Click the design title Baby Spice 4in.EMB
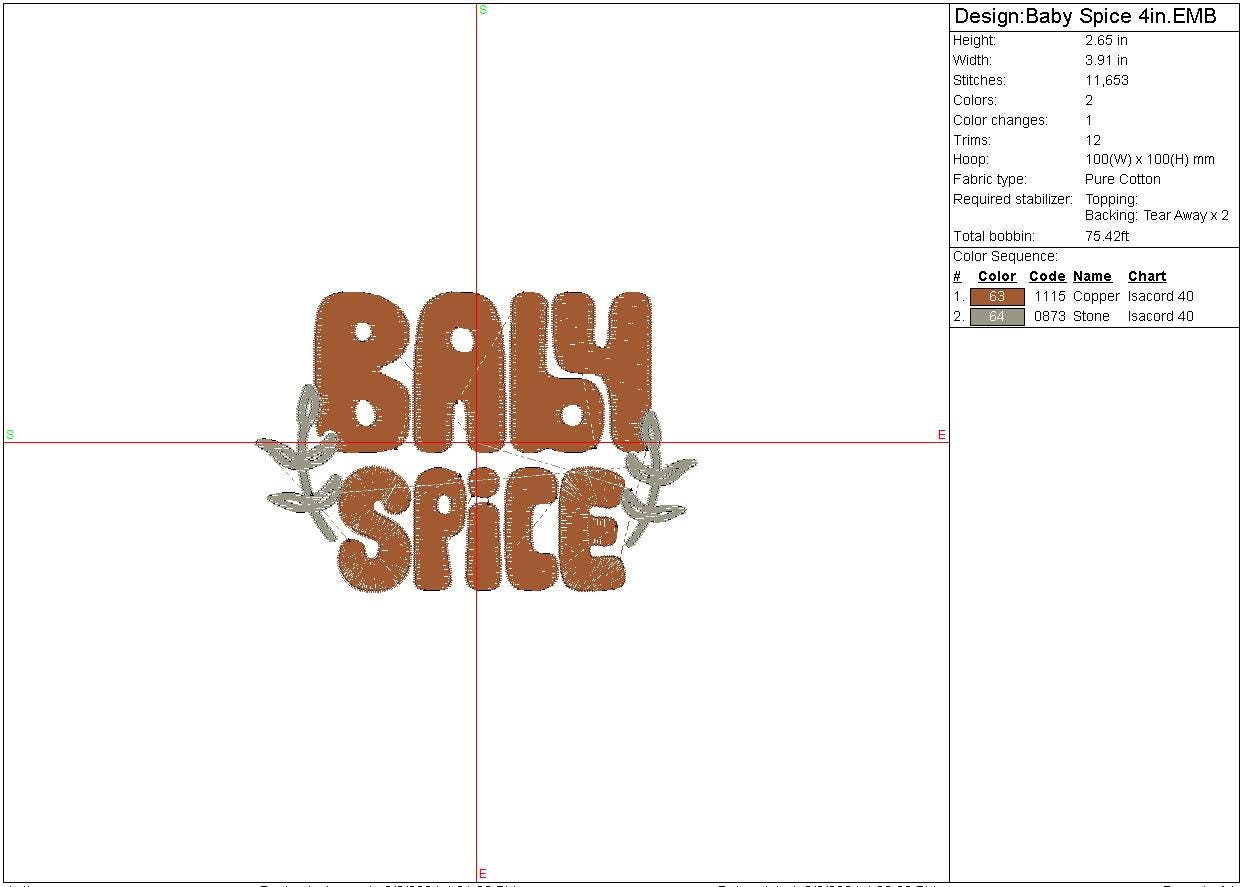Screen dimensions: 1243x887 [x=1085, y=17]
